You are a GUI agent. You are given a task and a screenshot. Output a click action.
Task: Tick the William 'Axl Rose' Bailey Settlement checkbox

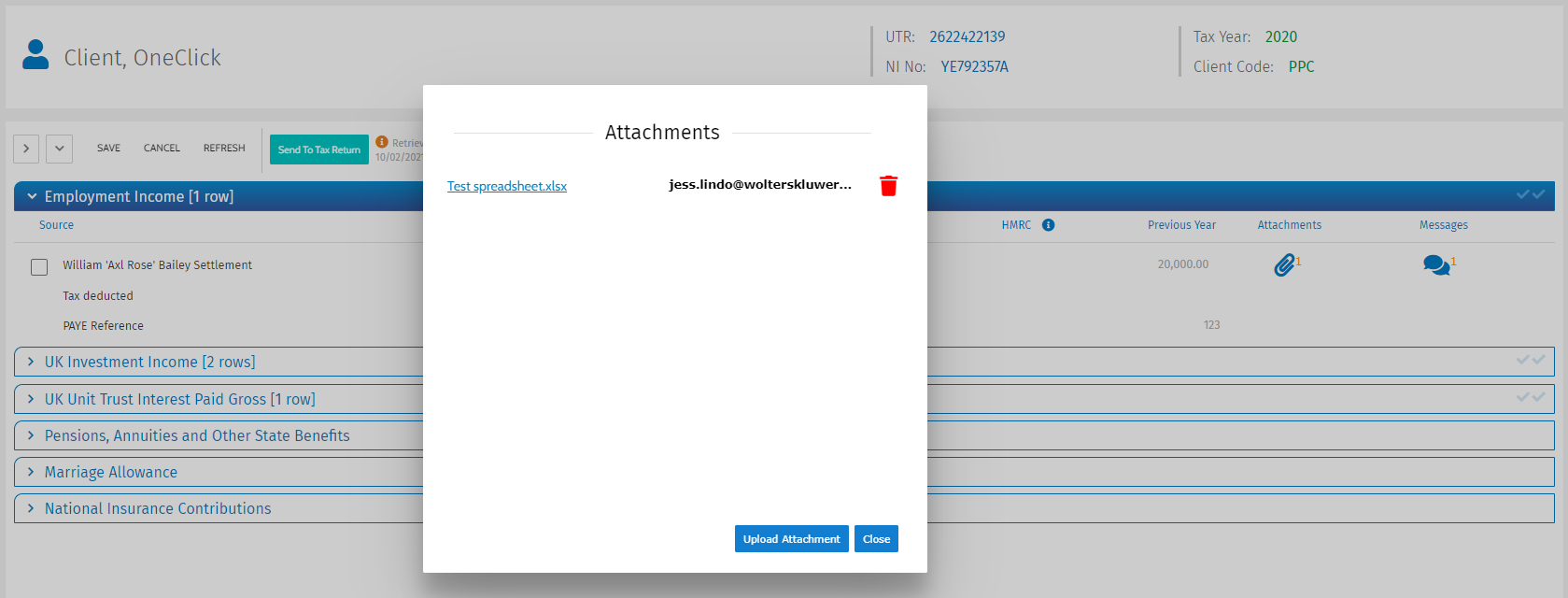pos(39,267)
